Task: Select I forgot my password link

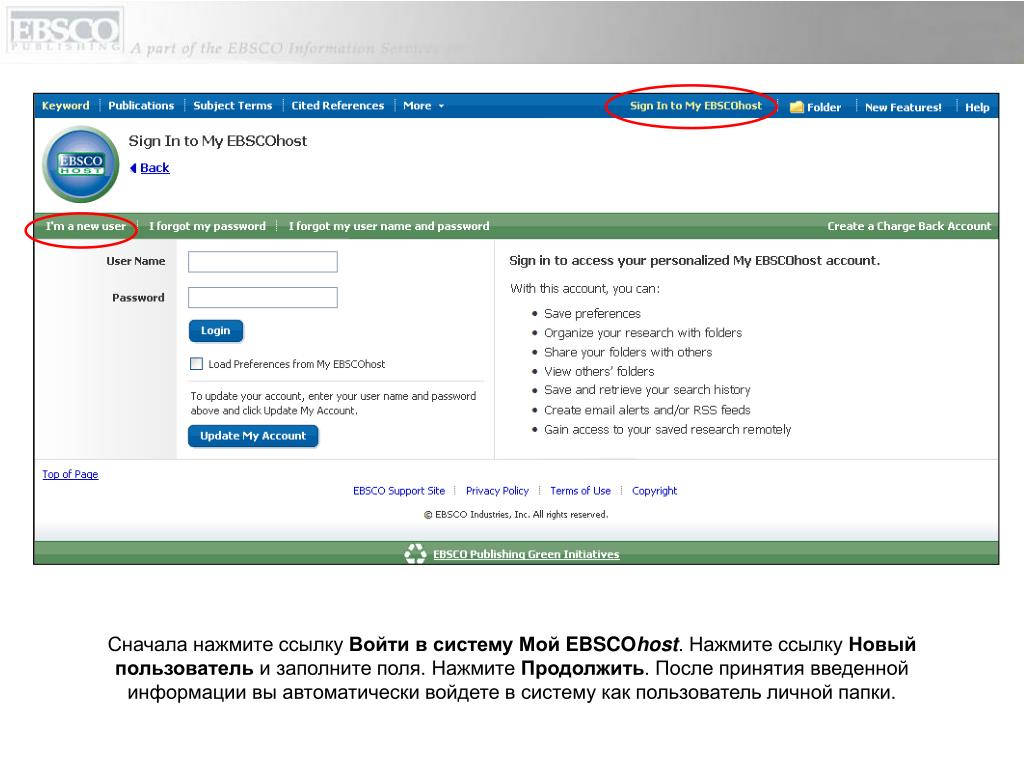Action: click(207, 226)
